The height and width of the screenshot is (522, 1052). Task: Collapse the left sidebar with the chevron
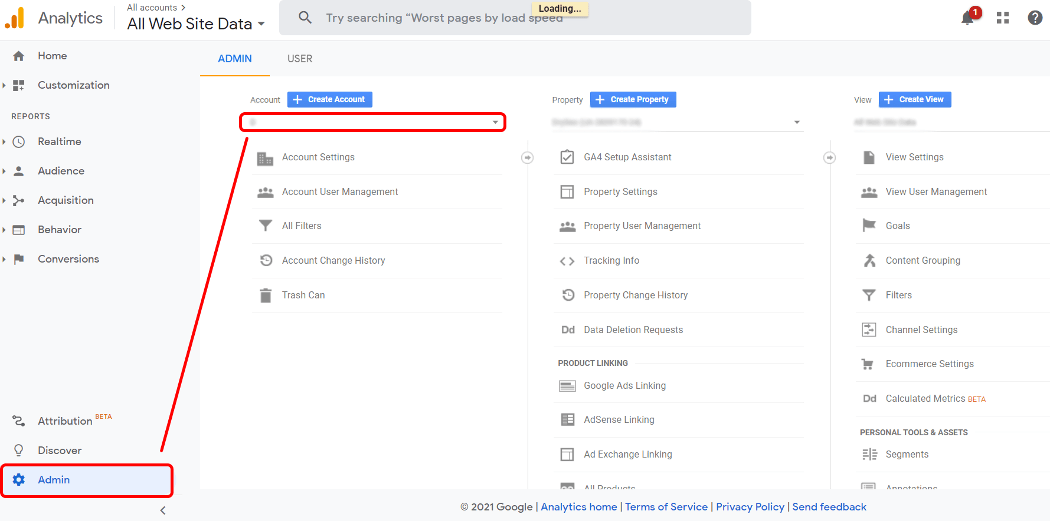pyautogui.click(x=162, y=511)
